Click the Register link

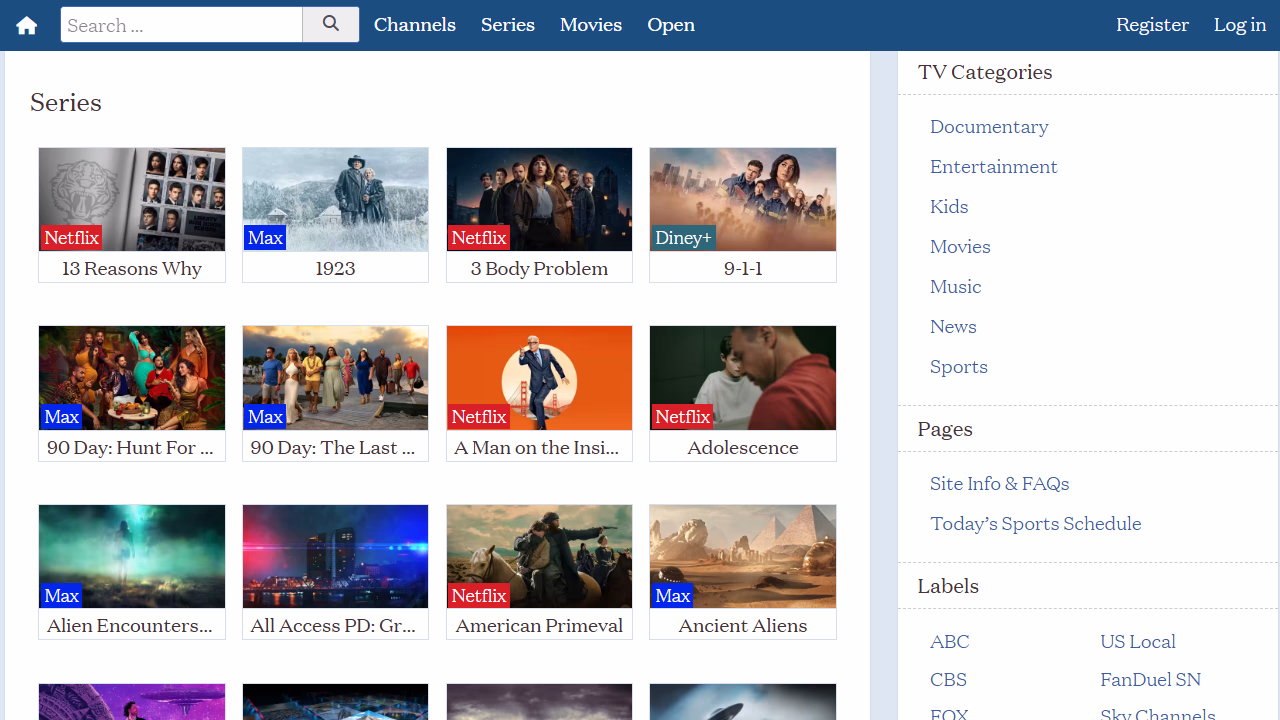click(1152, 25)
